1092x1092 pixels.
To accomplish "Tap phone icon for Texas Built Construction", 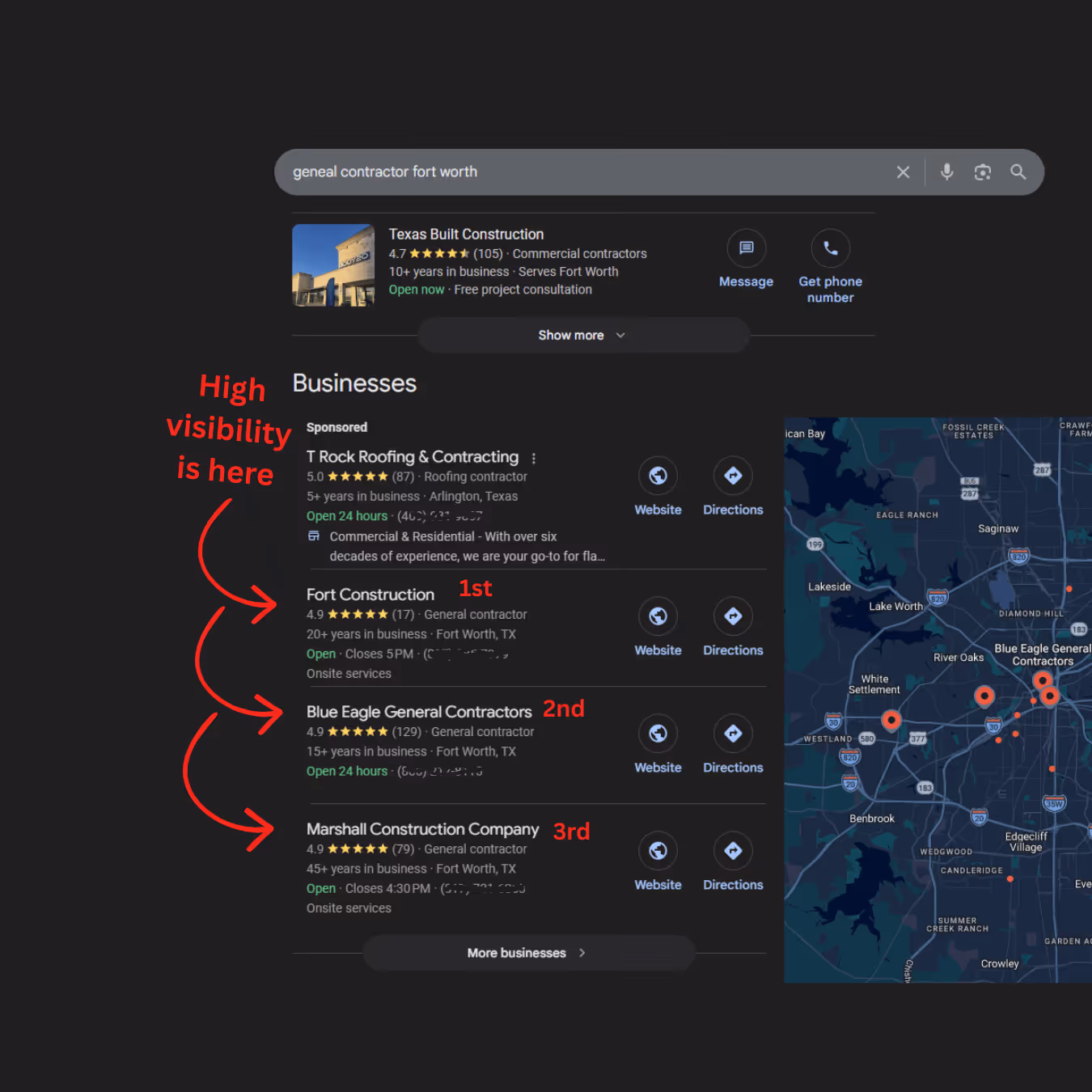I will [831, 248].
